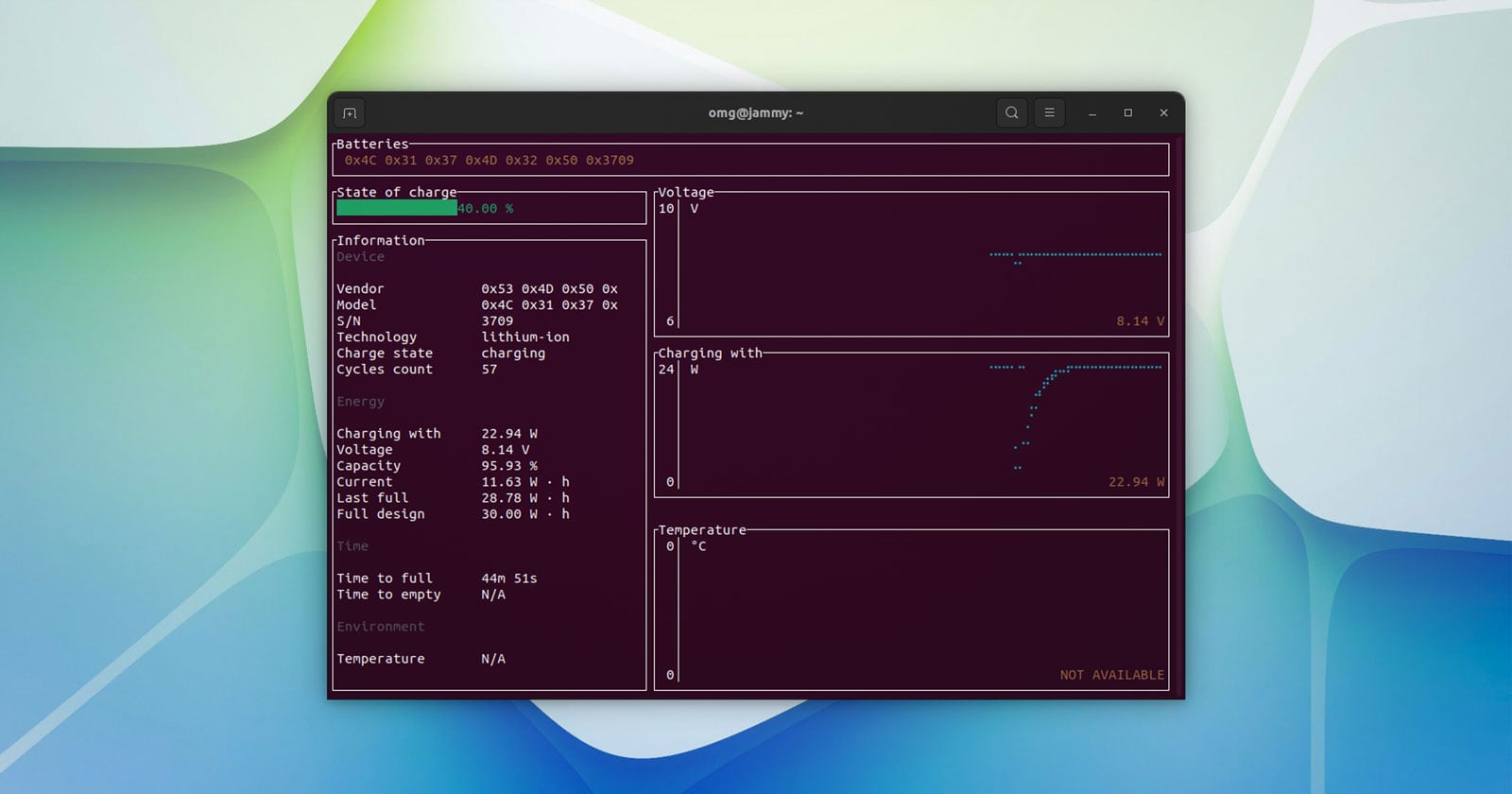
Task: Open the terminal hamburger menu
Action: point(1049,113)
